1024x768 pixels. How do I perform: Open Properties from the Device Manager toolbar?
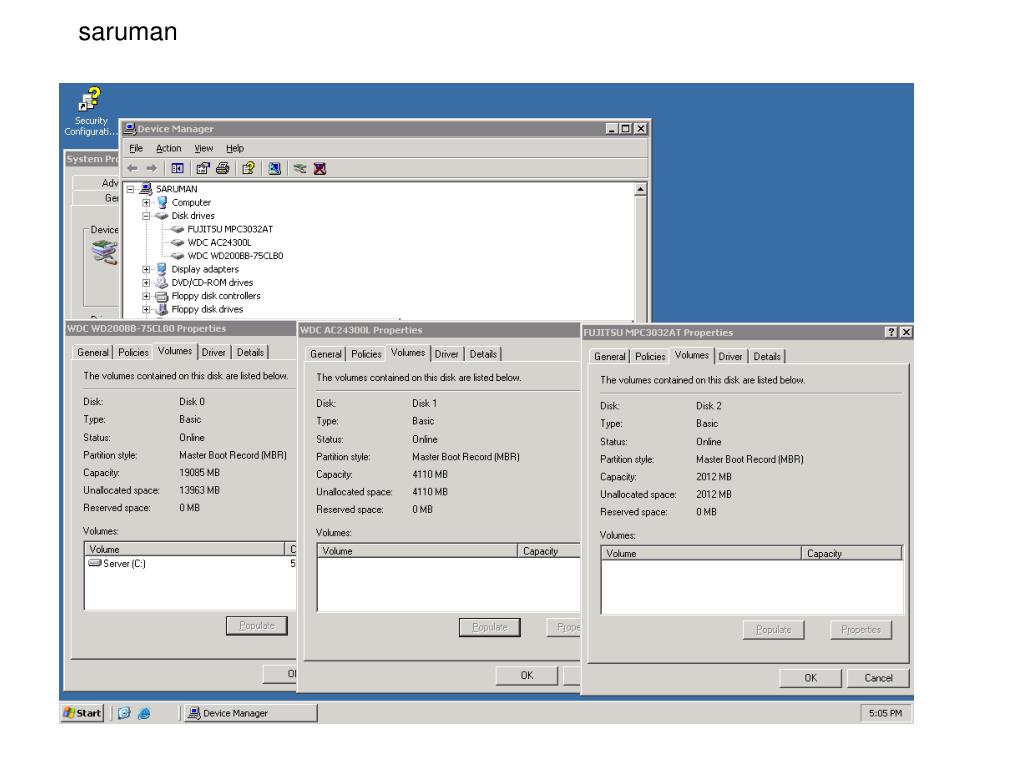[x=202, y=168]
